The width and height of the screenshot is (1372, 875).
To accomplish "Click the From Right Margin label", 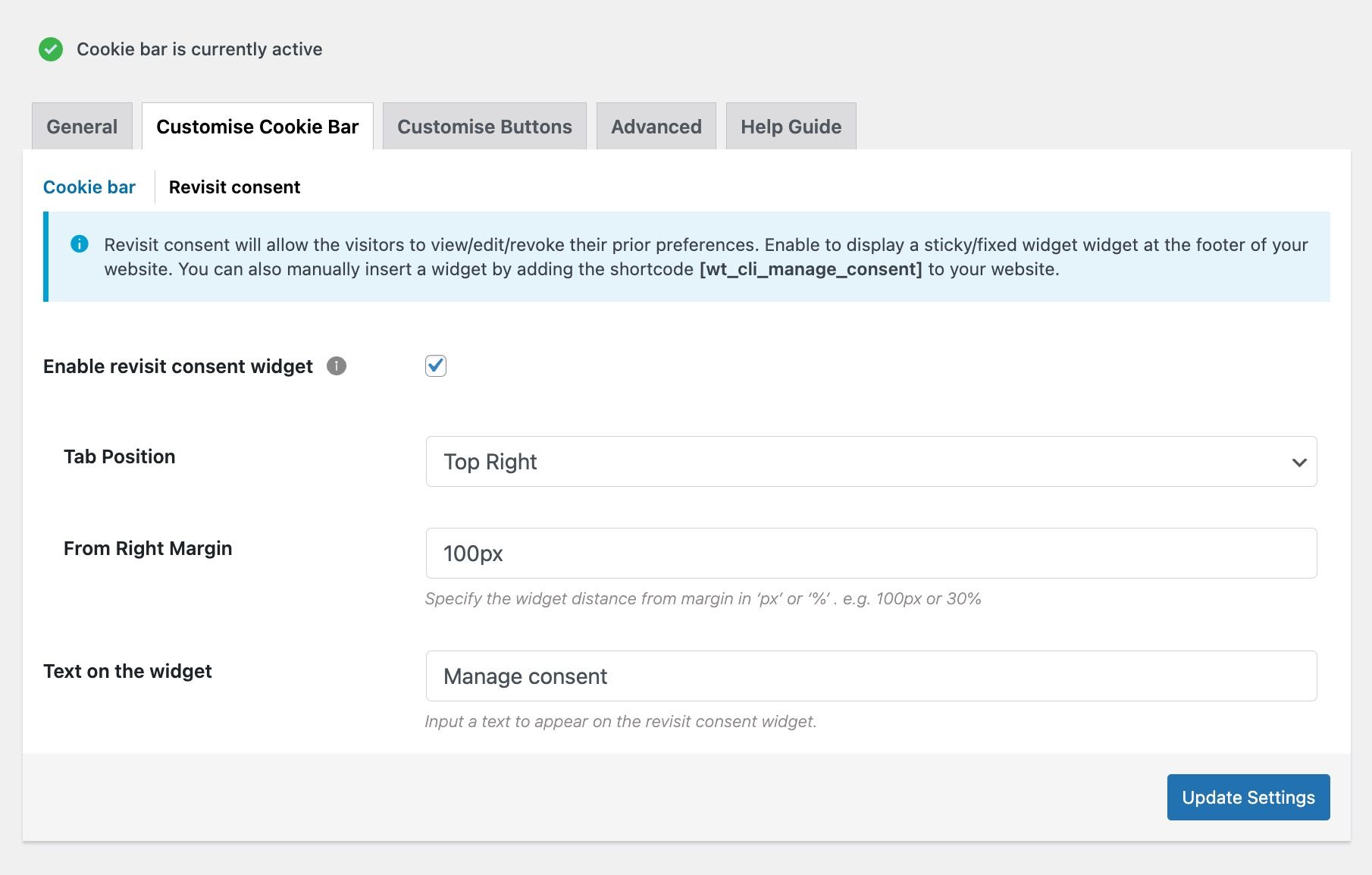I will [x=148, y=548].
